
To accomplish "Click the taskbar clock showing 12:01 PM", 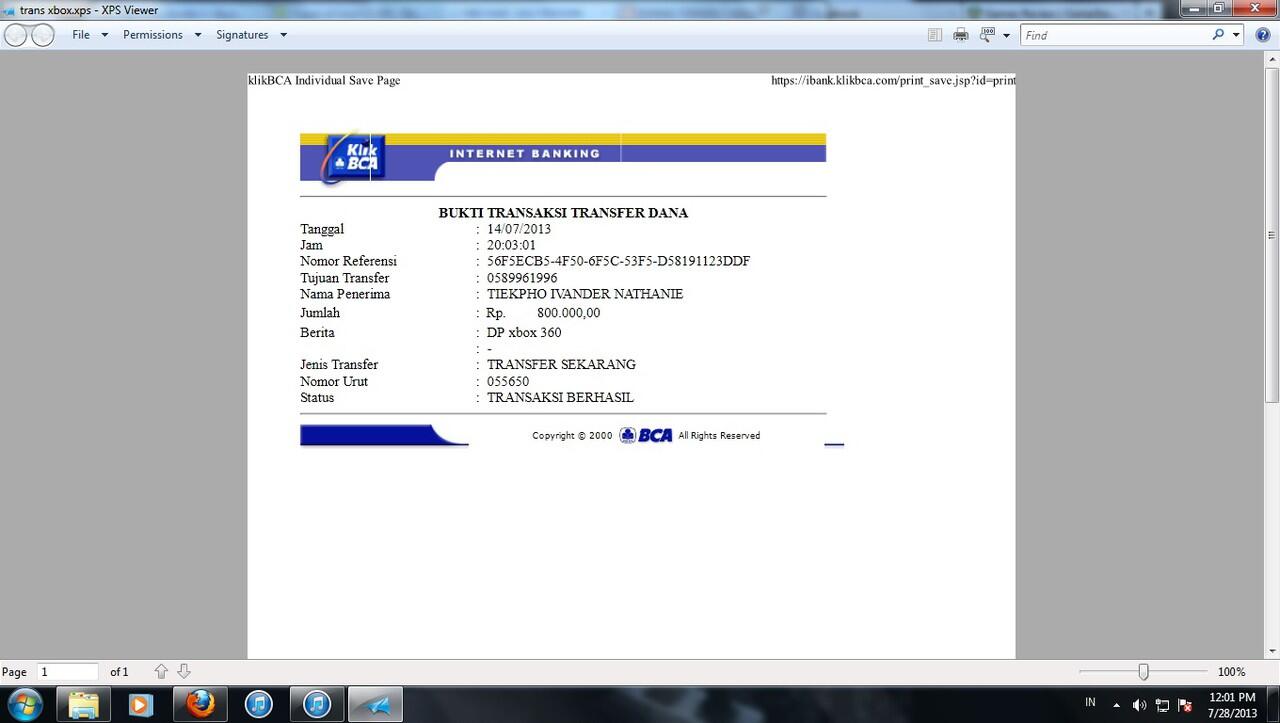I will (x=1232, y=697).
